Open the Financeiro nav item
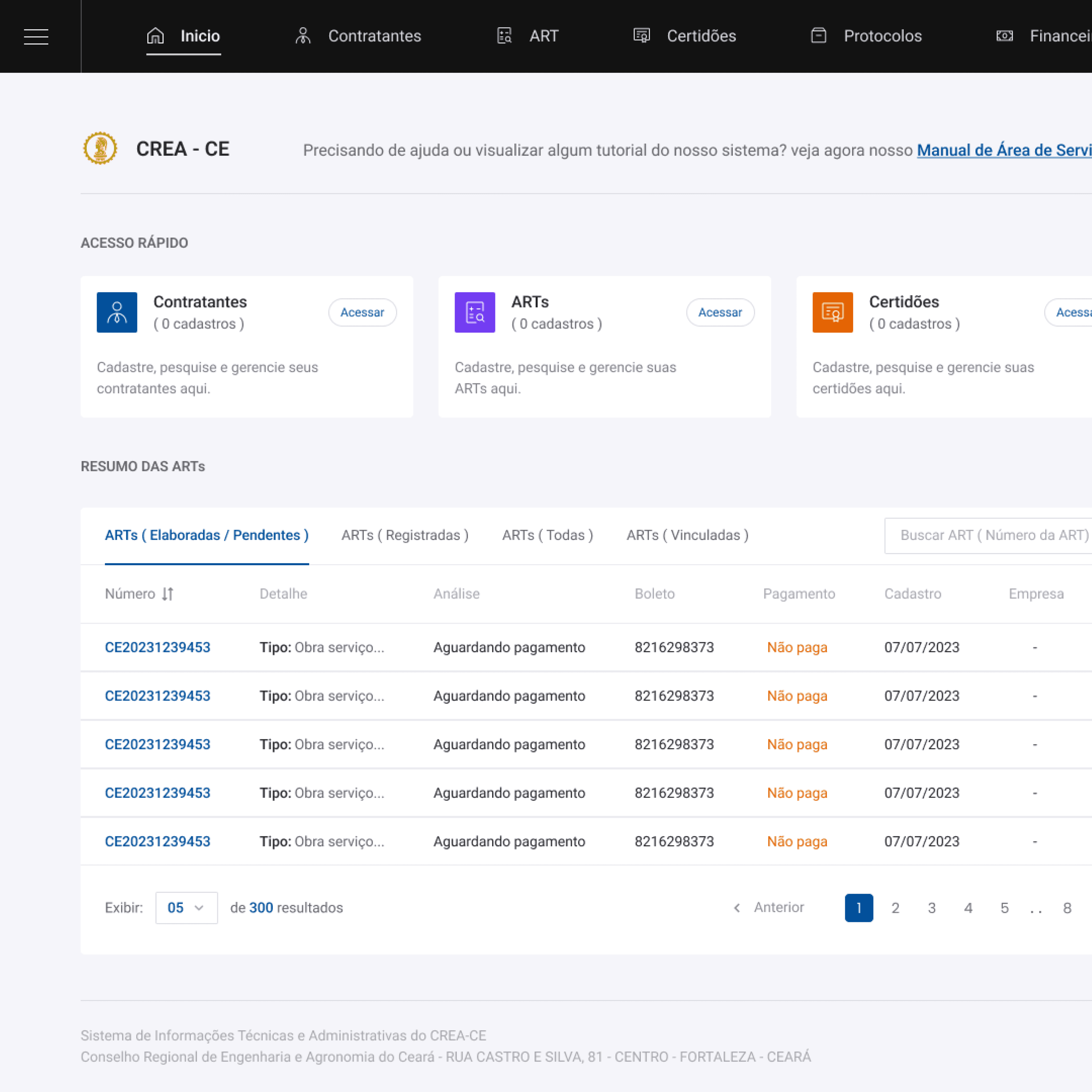 point(1044,36)
